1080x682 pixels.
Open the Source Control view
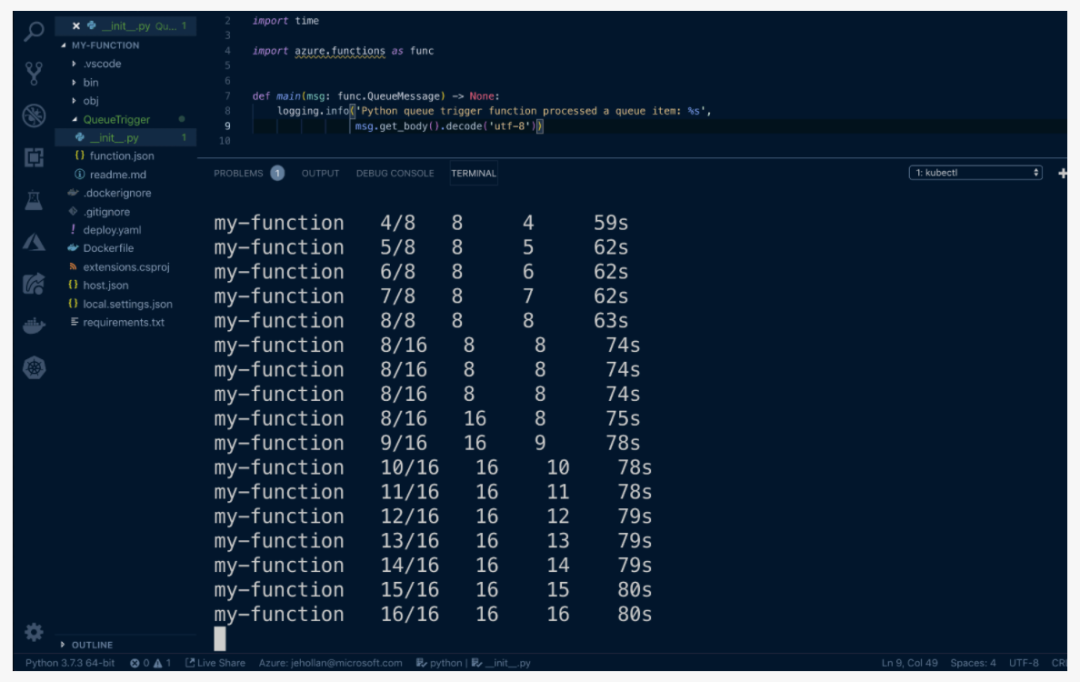pos(34,73)
